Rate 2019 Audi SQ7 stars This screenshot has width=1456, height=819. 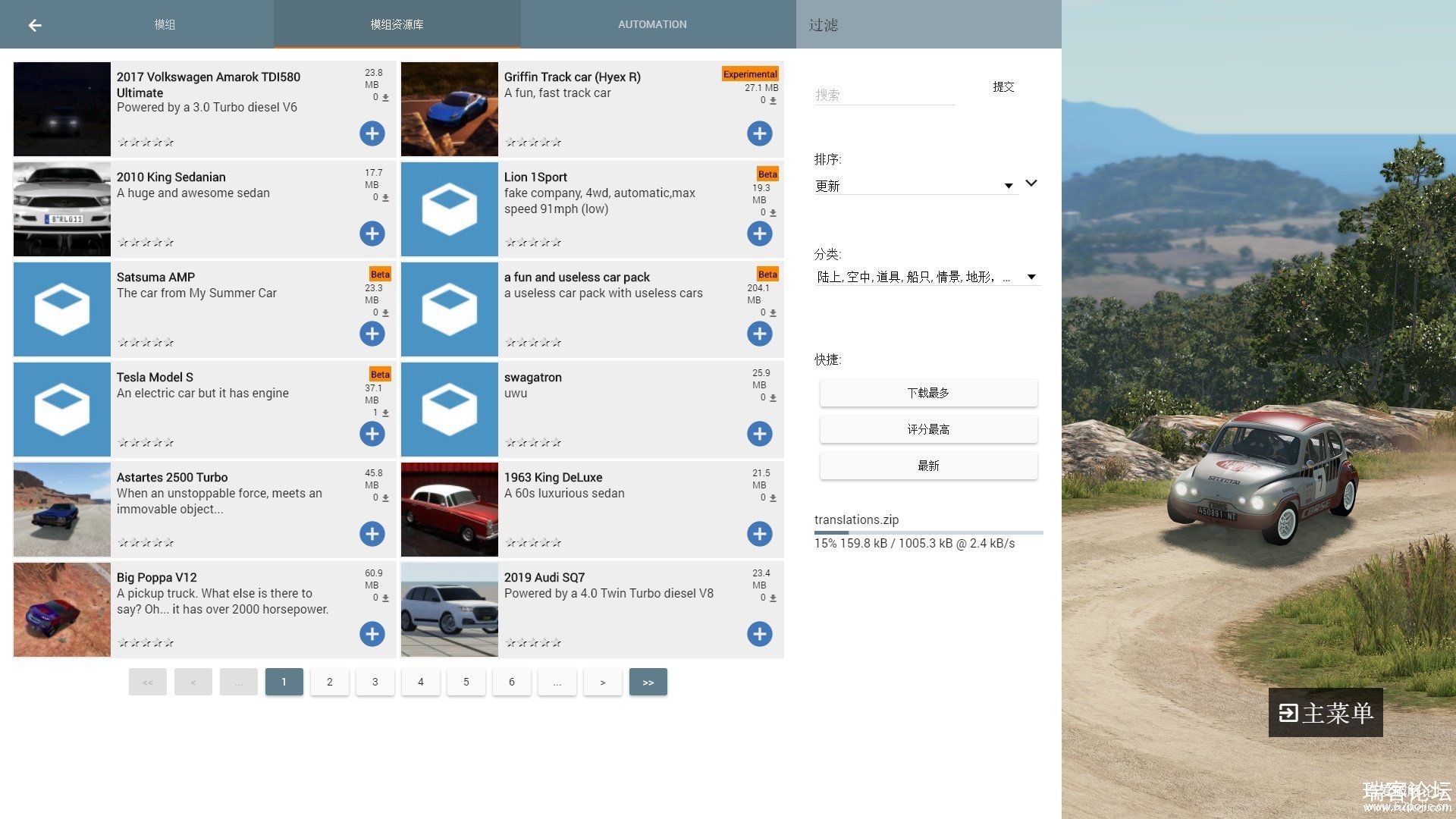point(533,642)
